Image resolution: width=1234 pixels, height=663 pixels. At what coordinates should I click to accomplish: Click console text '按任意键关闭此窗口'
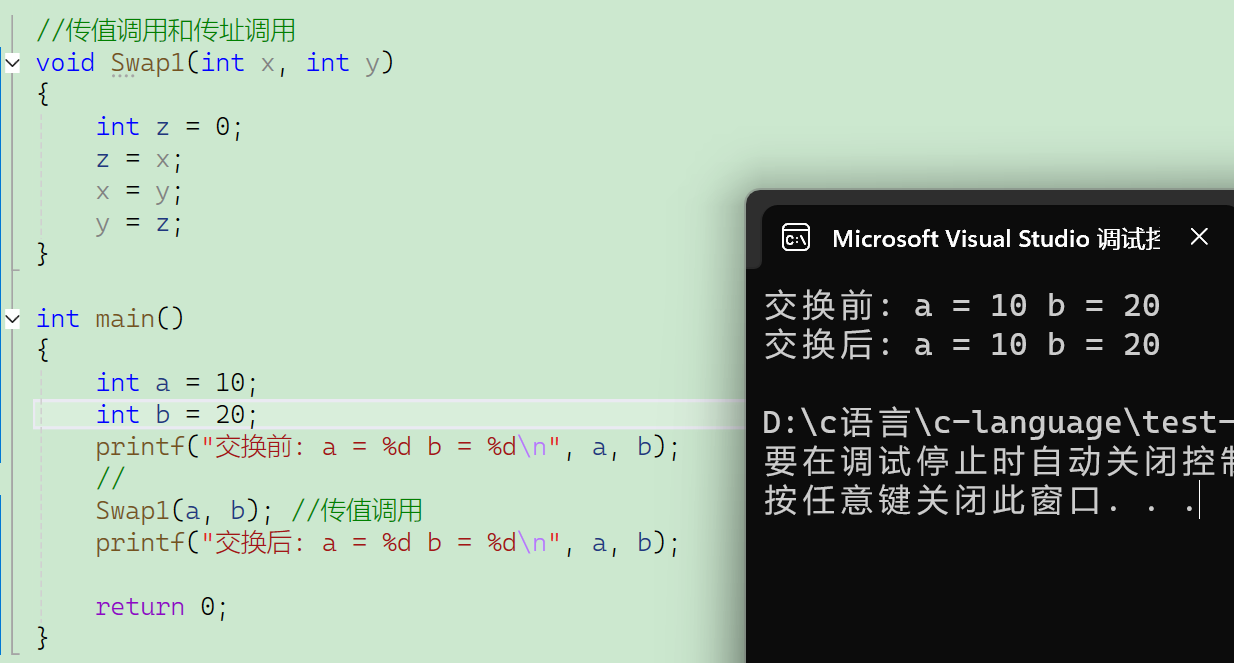pyautogui.click(x=932, y=501)
